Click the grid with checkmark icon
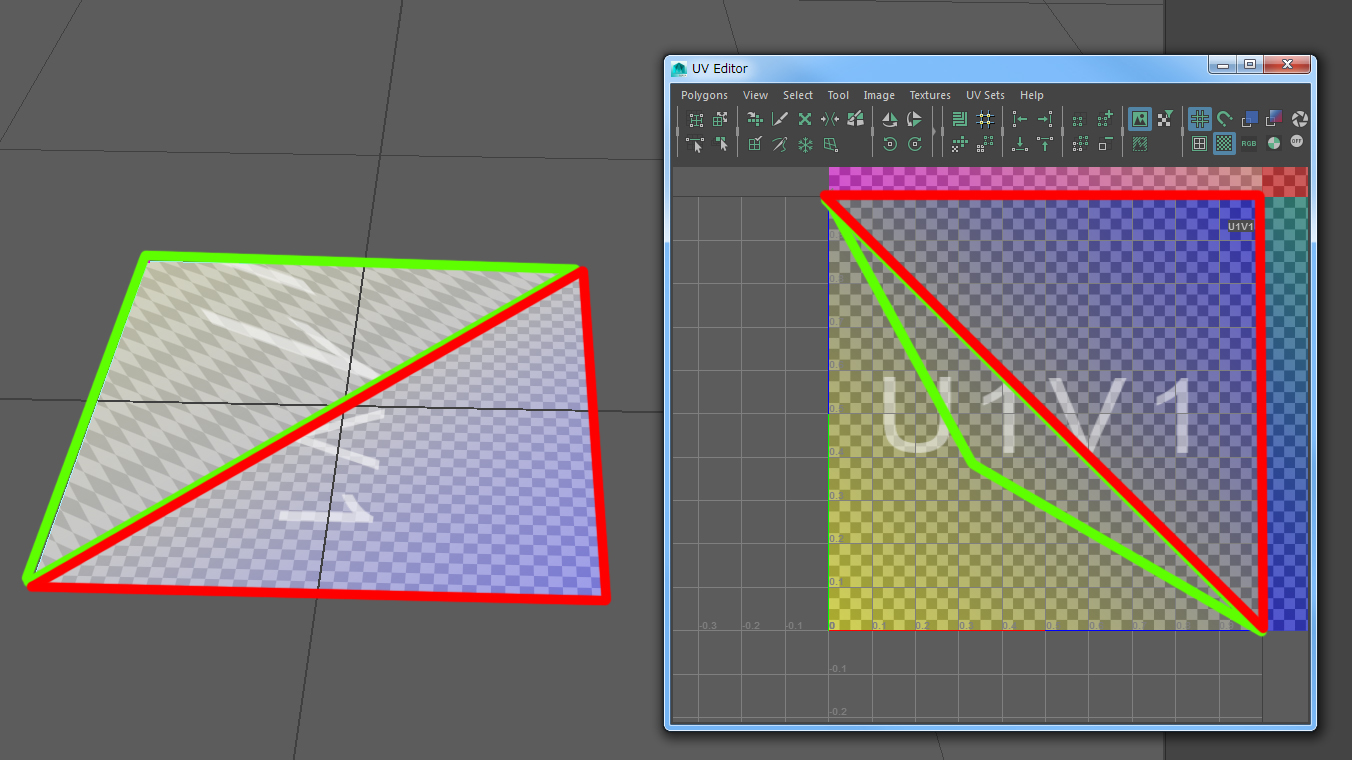The image size is (1352, 760). click(755, 144)
